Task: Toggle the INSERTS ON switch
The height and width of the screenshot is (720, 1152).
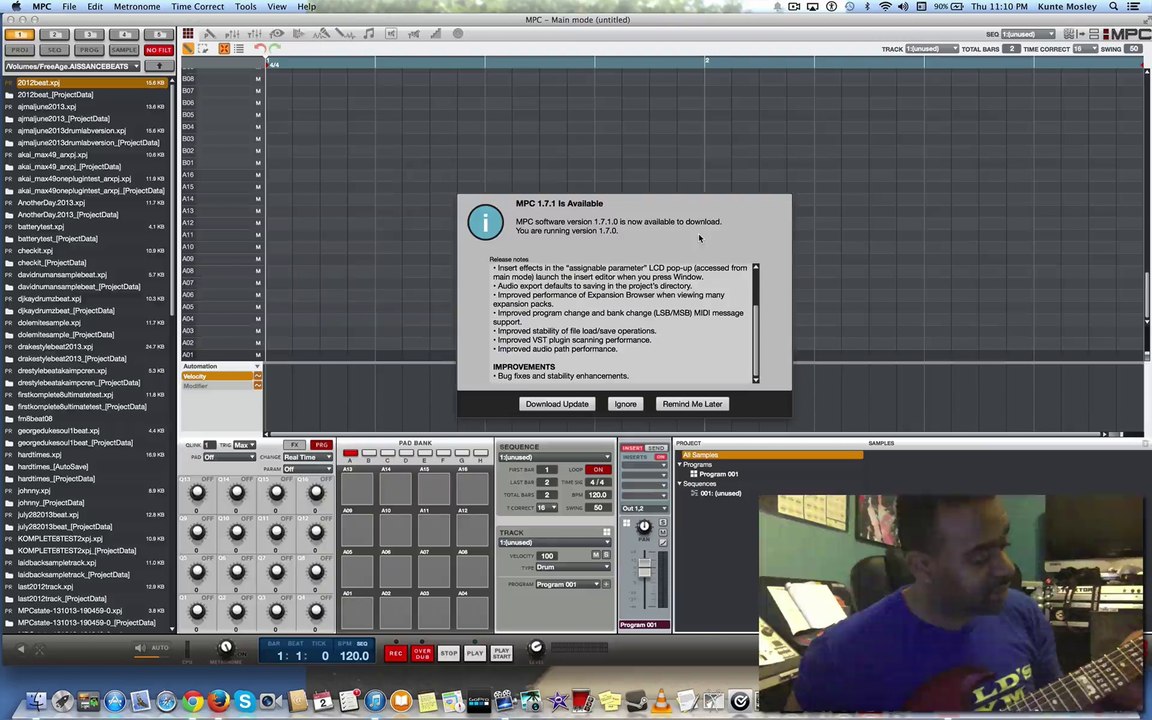Action: pos(660,457)
